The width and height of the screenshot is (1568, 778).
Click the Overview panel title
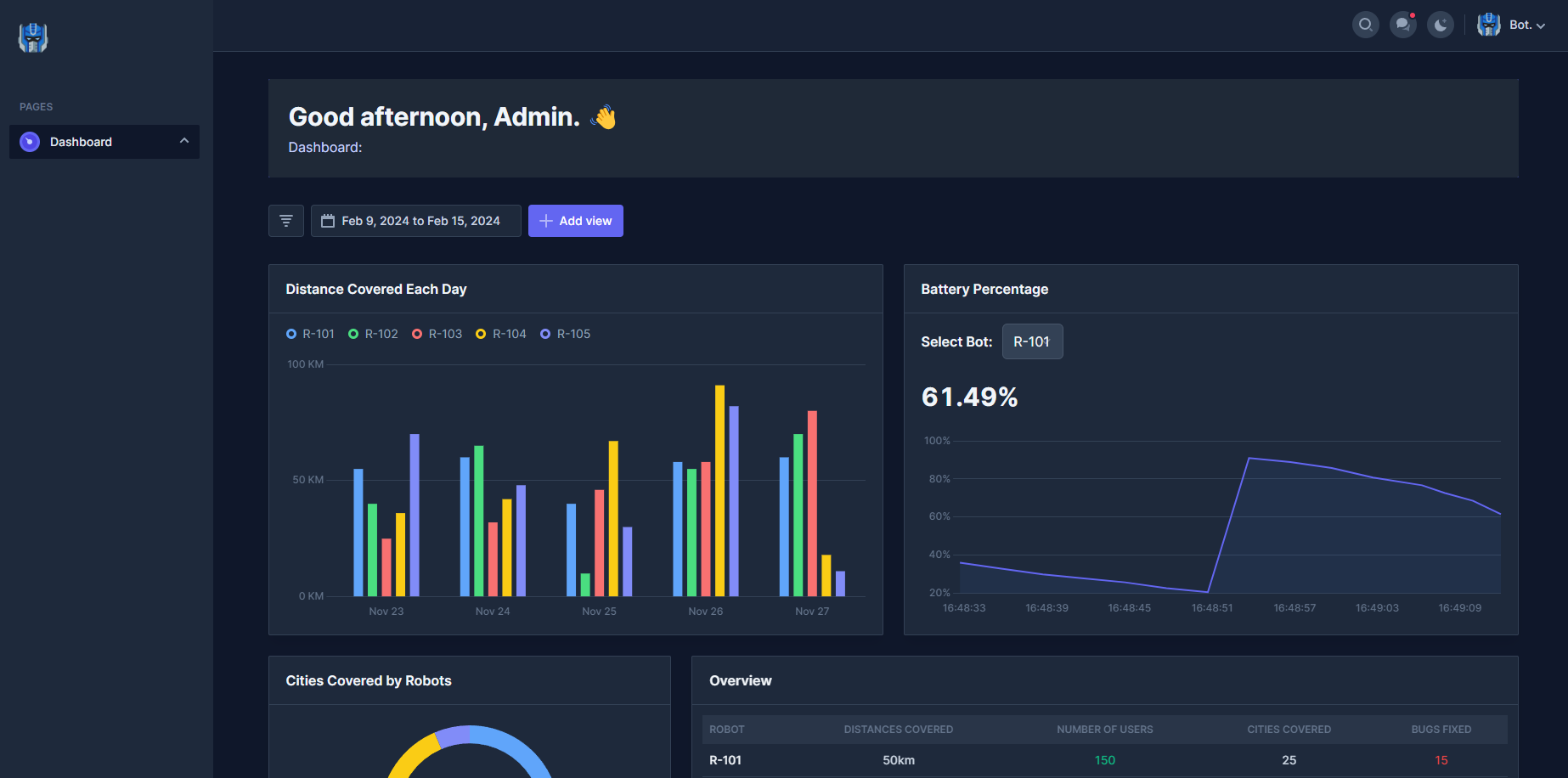(x=741, y=680)
